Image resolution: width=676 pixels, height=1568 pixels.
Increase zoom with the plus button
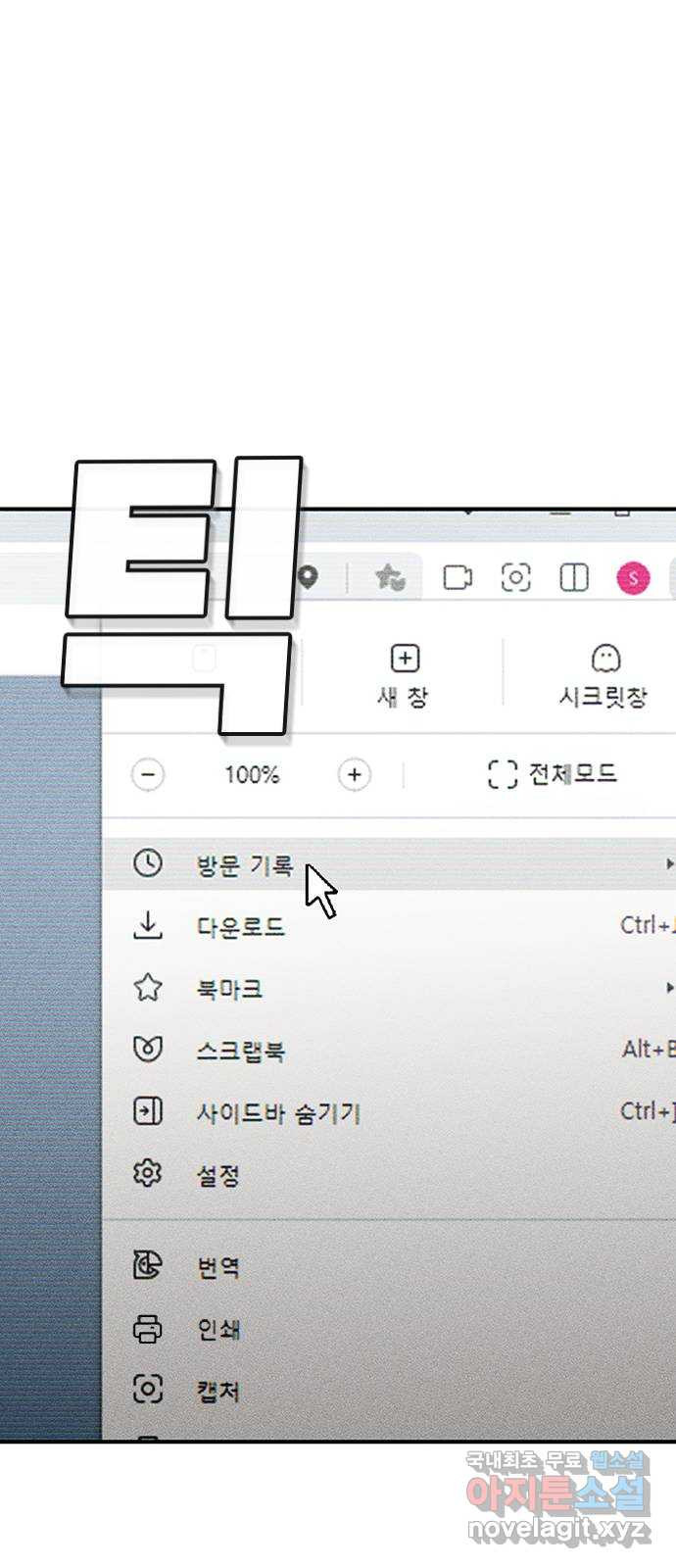[355, 775]
